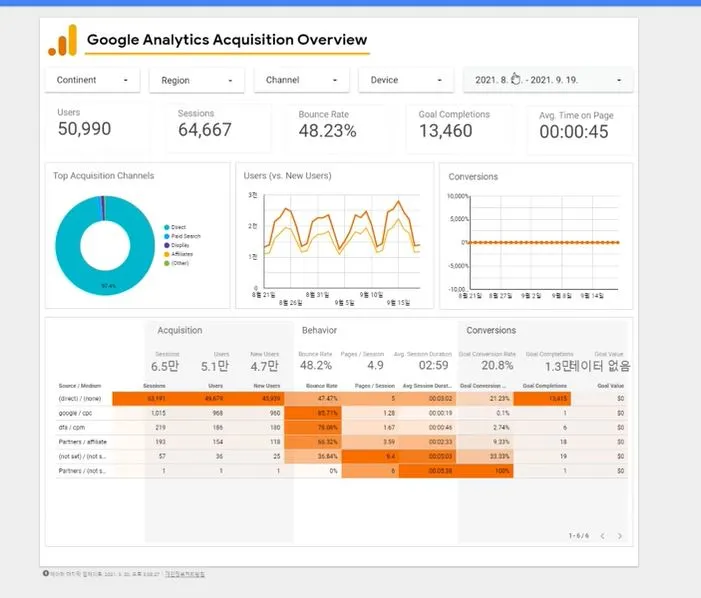This screenshot has width=701, height=598.
Task: Click the Display legend dot
Action: (x=167, y=245)
